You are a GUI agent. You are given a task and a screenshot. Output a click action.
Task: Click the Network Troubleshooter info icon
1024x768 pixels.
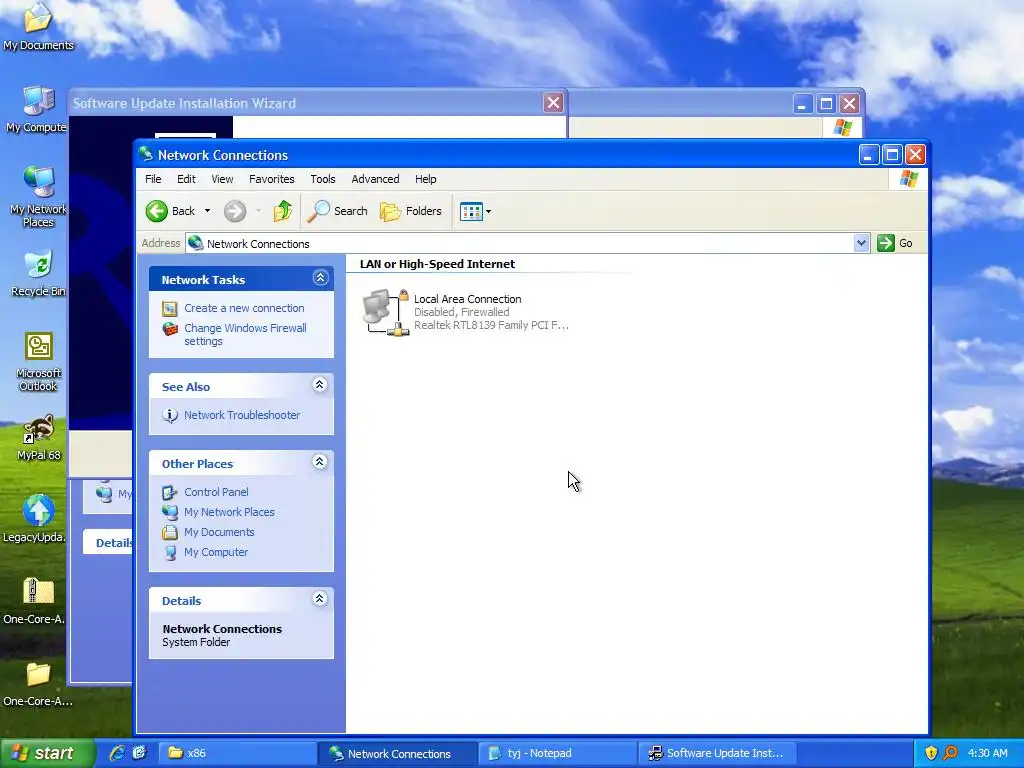pos(170,415)
